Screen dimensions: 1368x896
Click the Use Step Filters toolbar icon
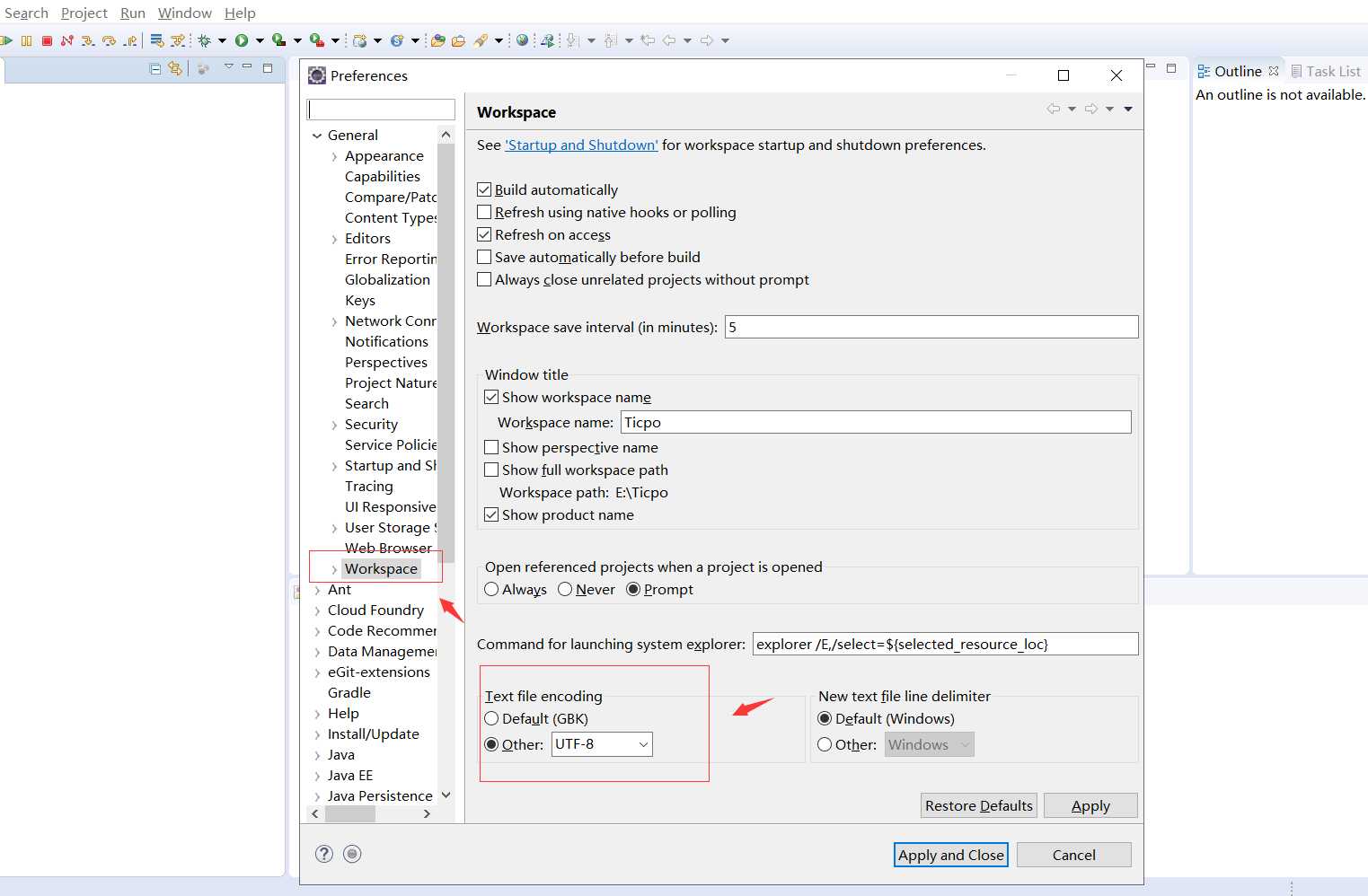[178, 40]
